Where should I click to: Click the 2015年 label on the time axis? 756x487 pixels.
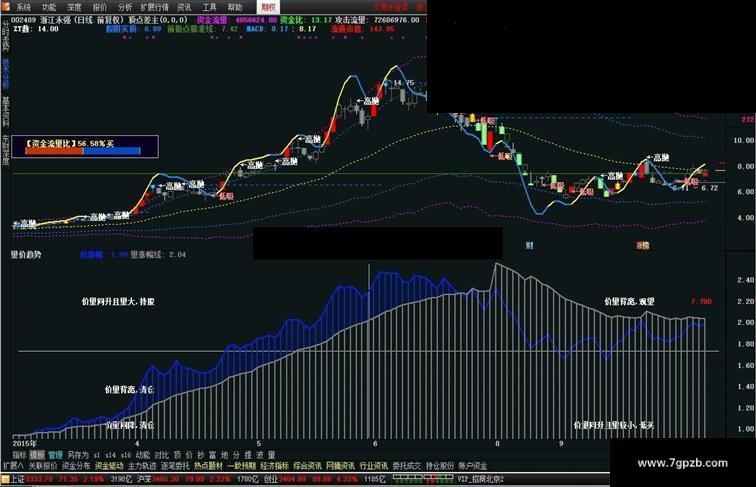tap(24, 443)
